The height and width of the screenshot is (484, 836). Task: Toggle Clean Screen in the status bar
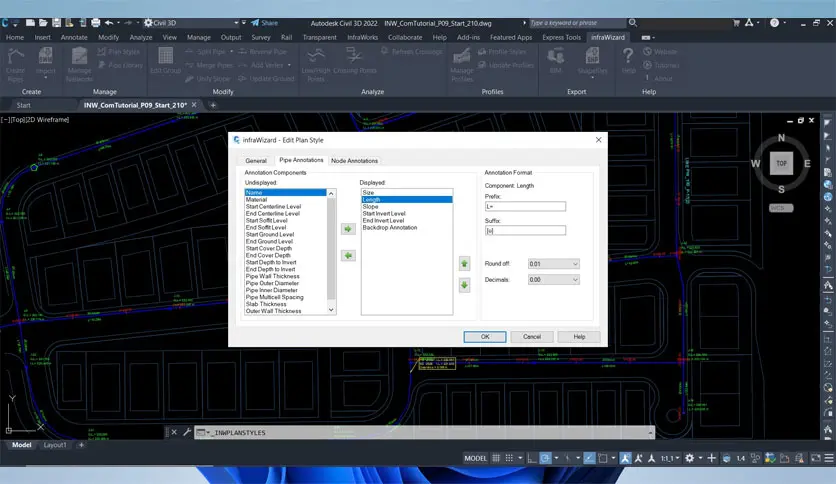[816, 458]
